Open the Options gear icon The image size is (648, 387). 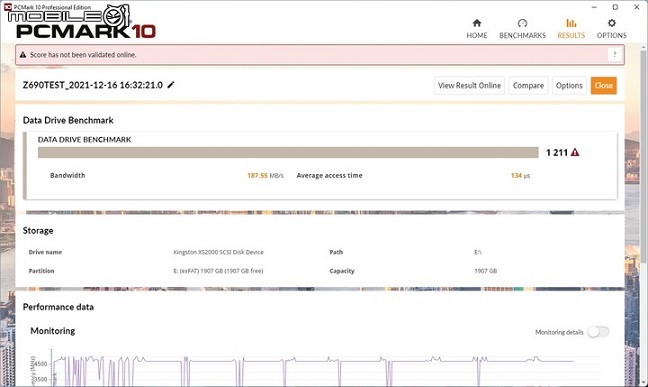(x=612, y=23)
